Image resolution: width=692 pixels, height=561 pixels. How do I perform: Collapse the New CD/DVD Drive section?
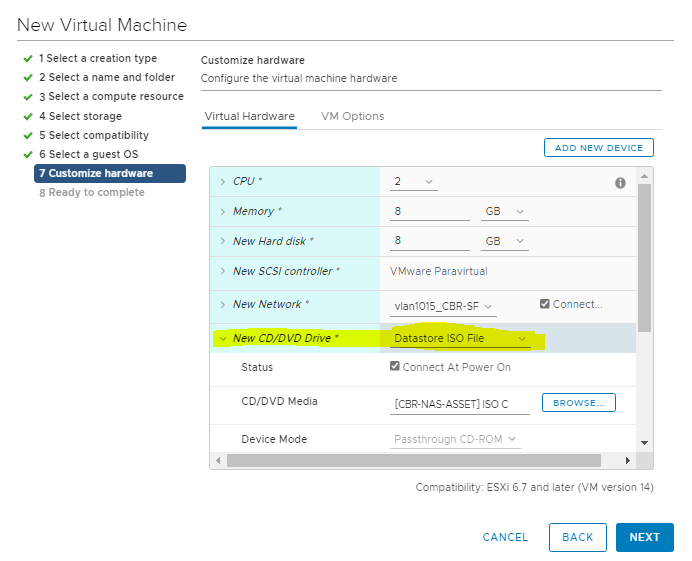222,339
